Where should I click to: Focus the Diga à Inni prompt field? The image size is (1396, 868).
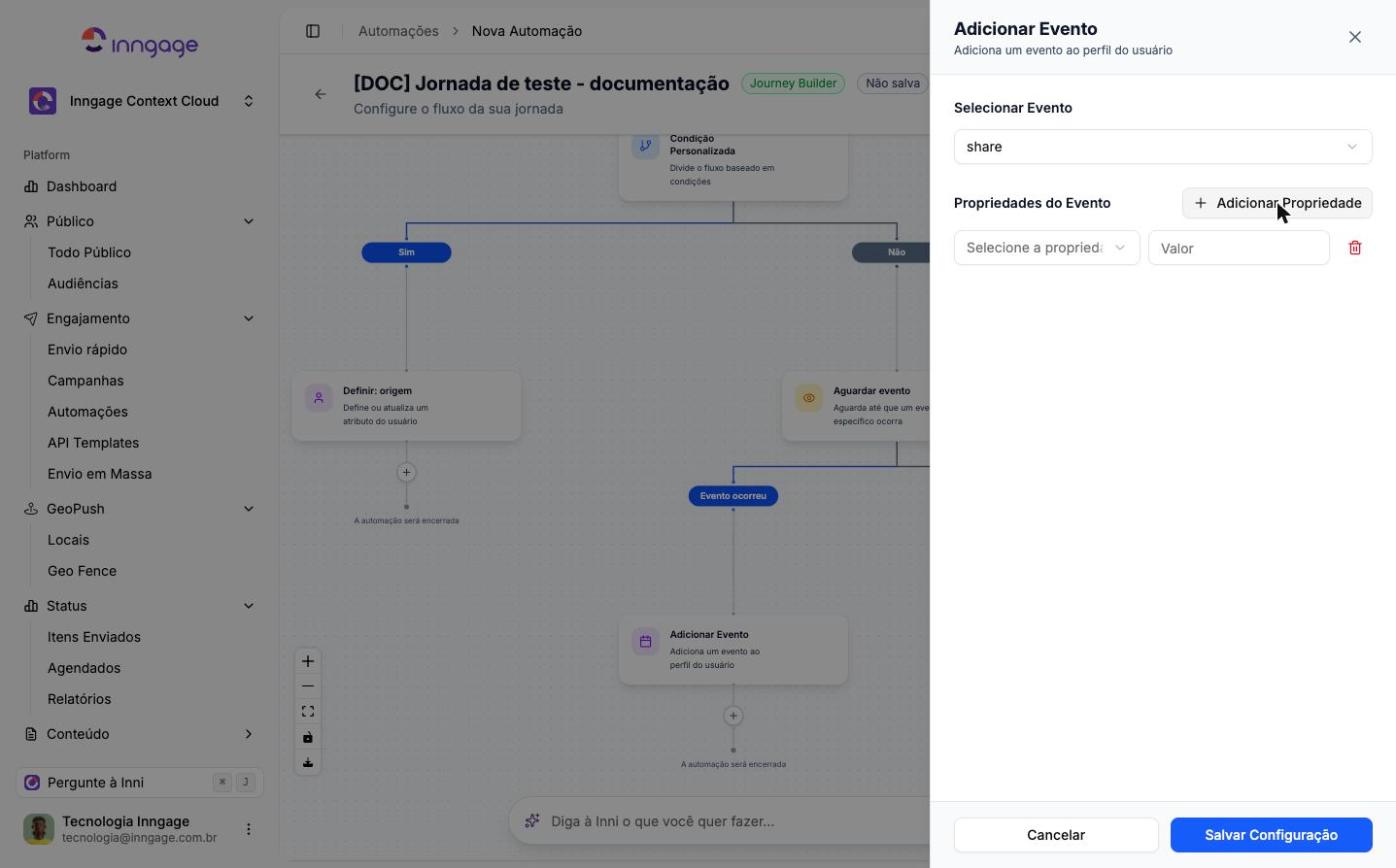point(720,821)
